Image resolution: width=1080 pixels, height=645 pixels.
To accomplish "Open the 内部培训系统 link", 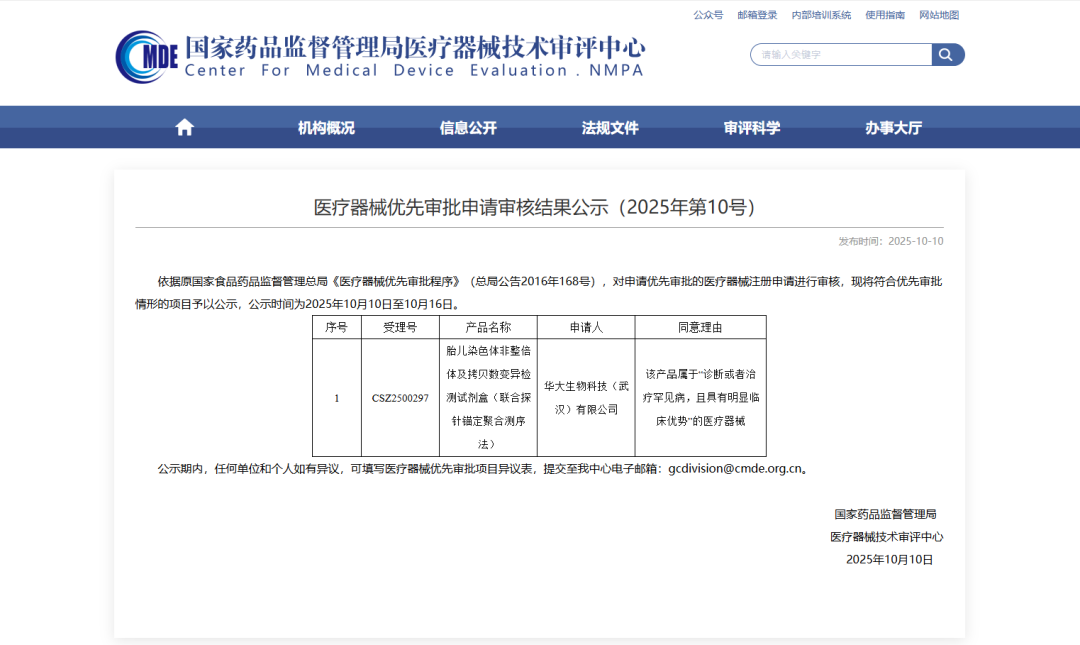I will click(821, 15).
